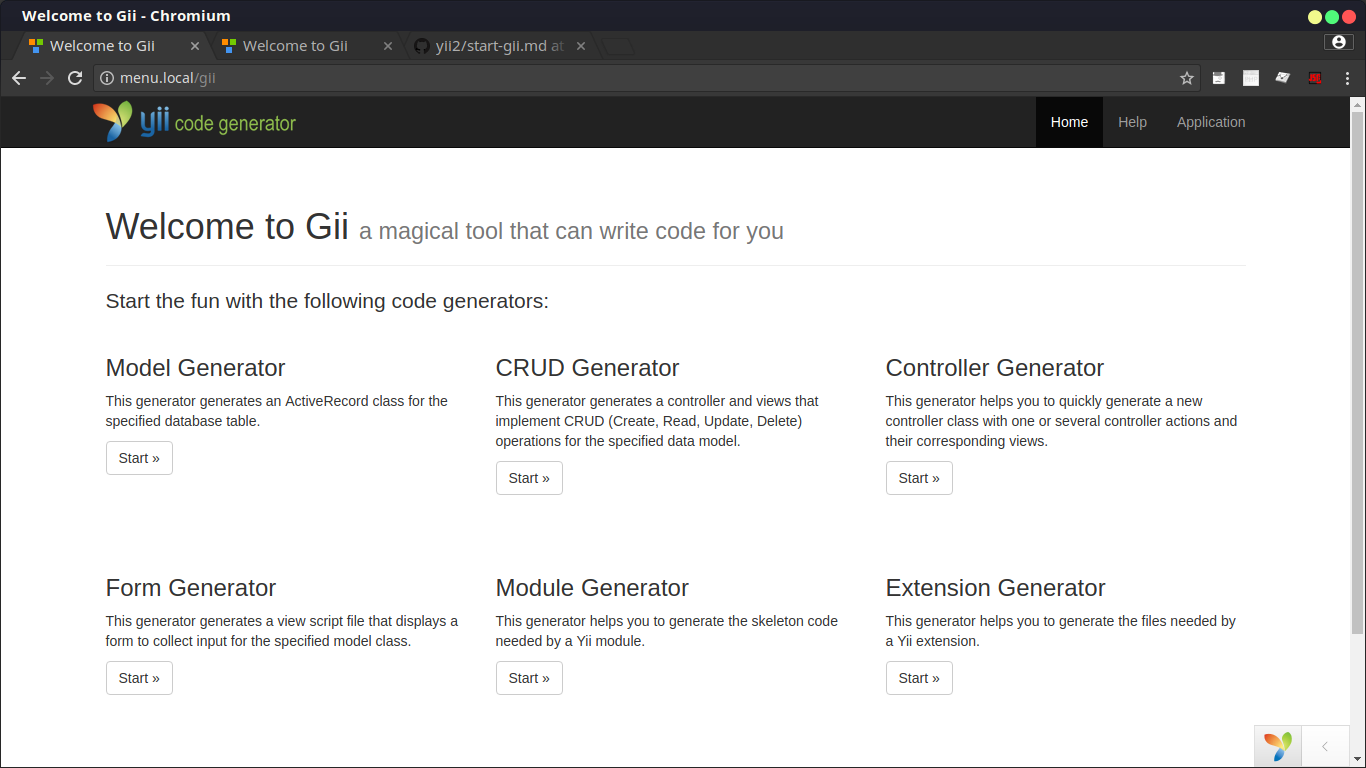Click the CRUD Generator heading
This screenshot has width=1366, height=768.
(588, 368)
